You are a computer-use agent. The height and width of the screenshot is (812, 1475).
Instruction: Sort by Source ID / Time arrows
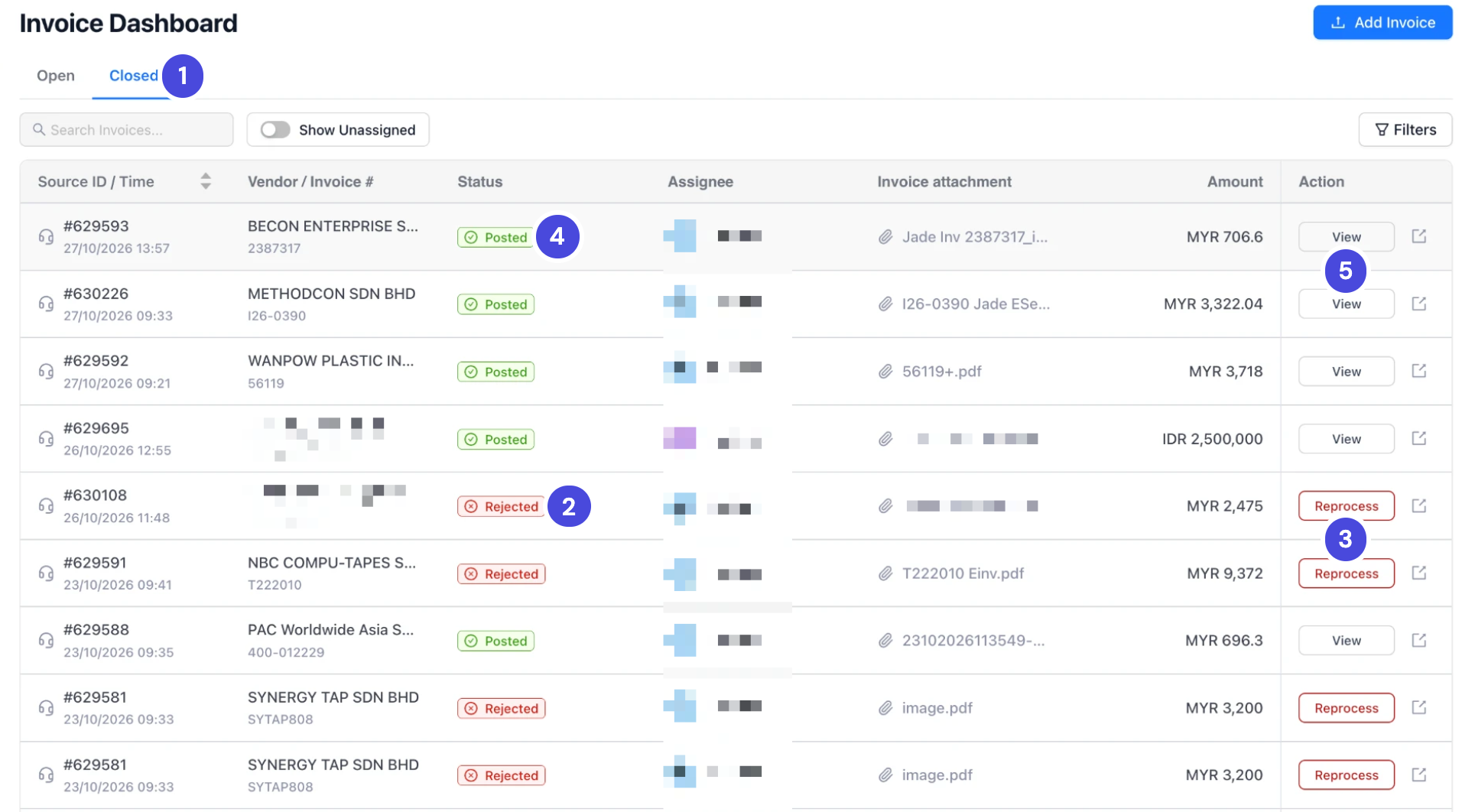coord(206,181)
